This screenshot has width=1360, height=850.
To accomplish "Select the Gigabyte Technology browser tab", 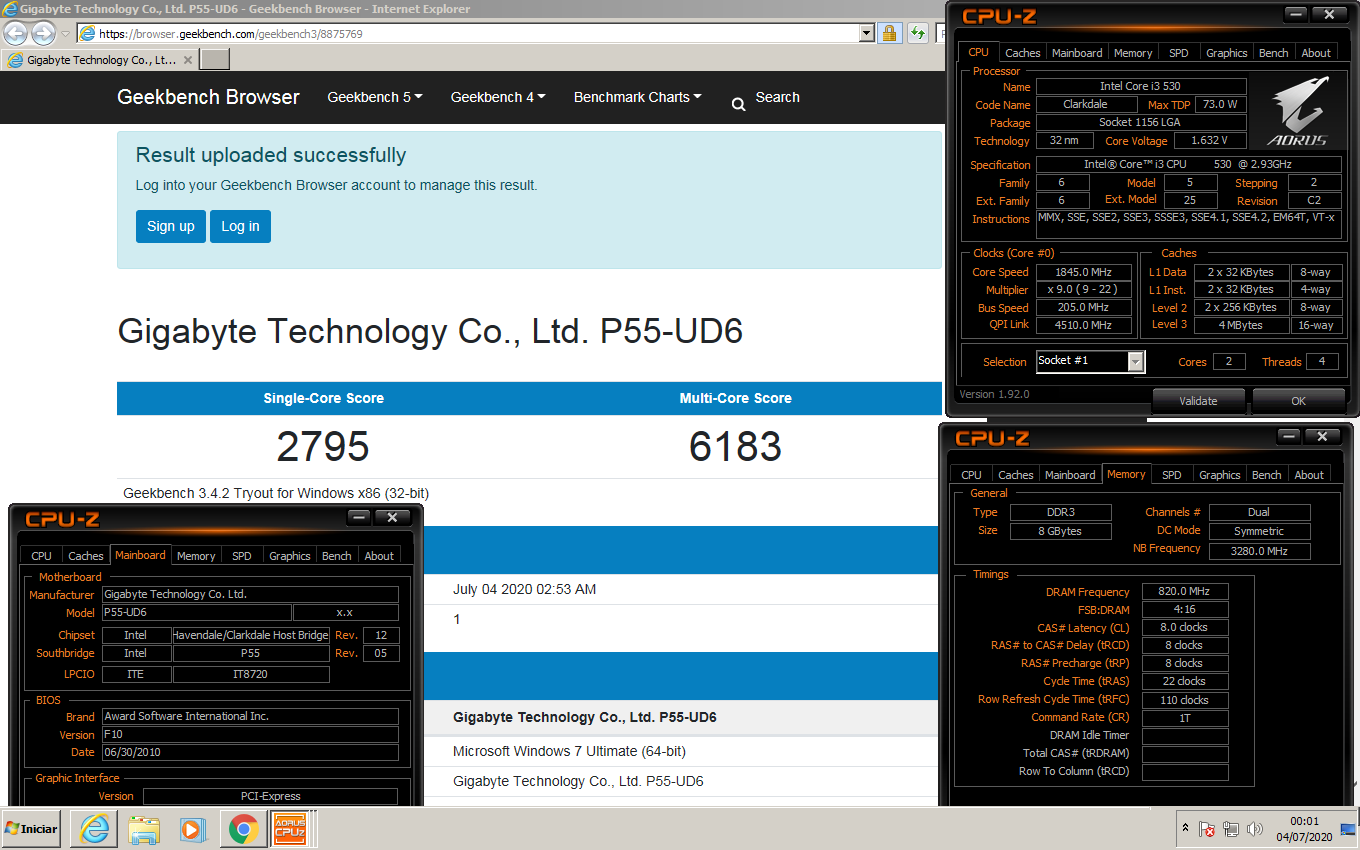I will pyautogui.click(x=100, y=60).
